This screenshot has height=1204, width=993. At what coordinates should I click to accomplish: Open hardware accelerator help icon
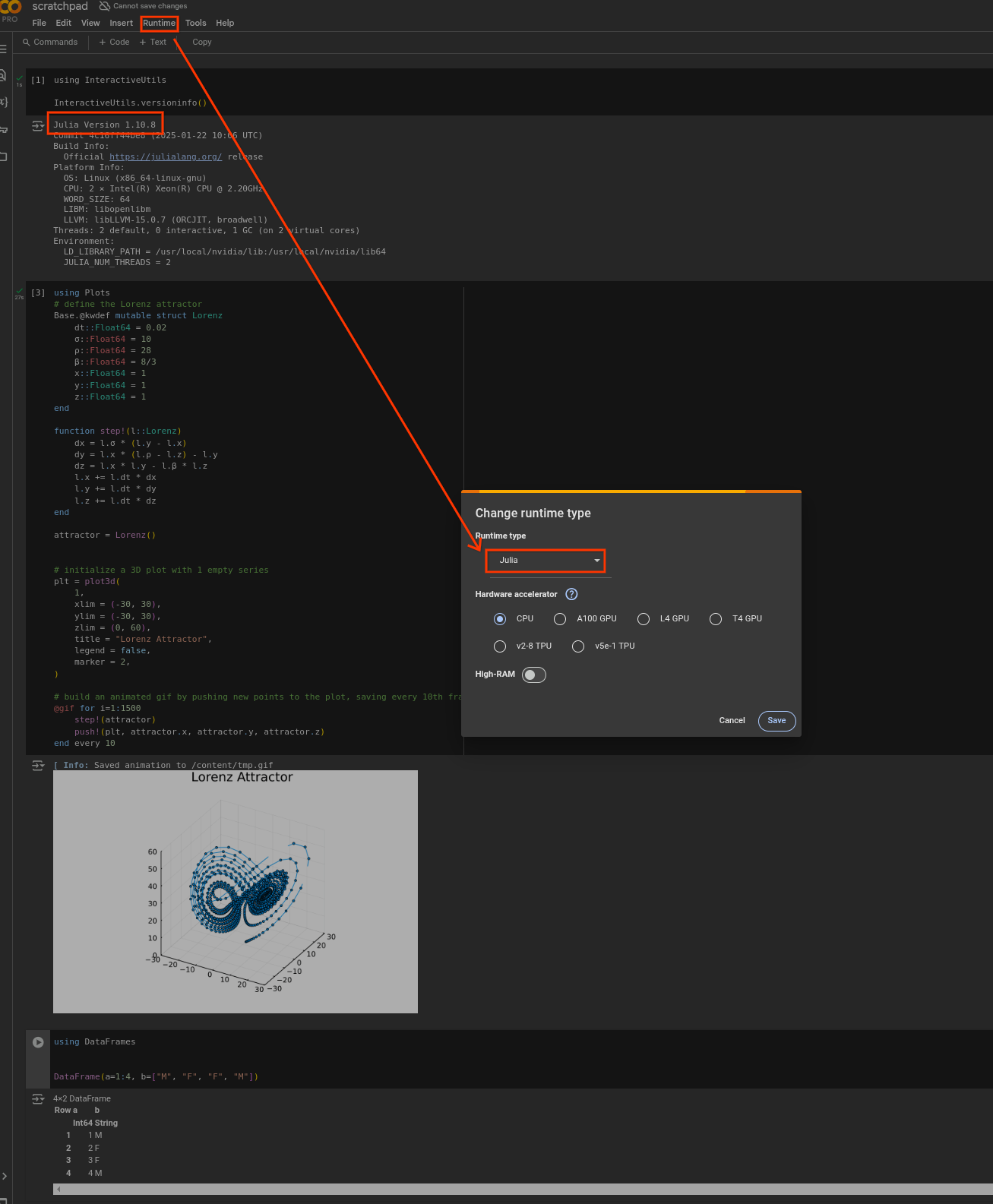pyautogui.click(x=571, y=594)
